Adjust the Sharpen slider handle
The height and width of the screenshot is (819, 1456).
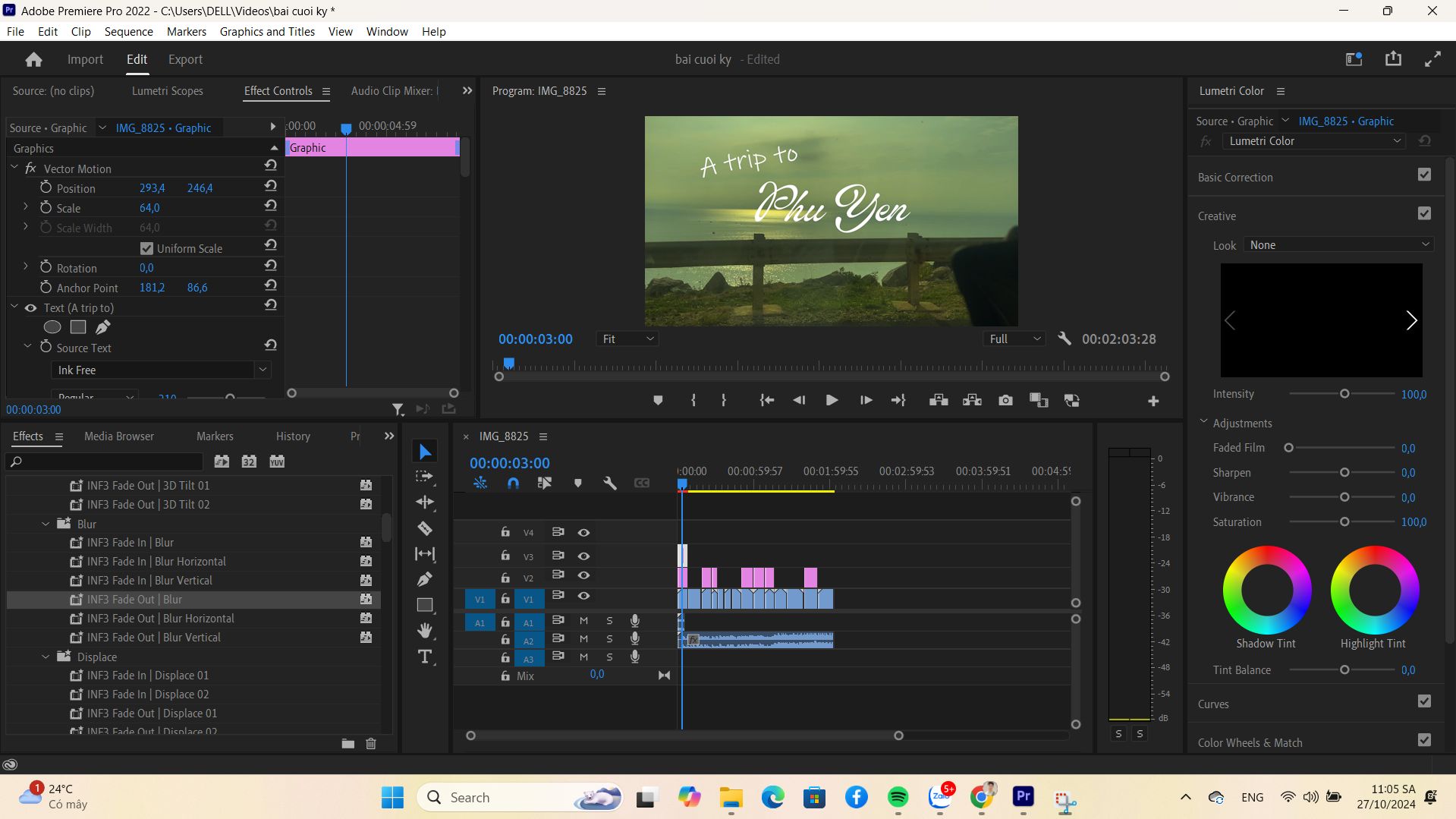[x=1344, y=473]
